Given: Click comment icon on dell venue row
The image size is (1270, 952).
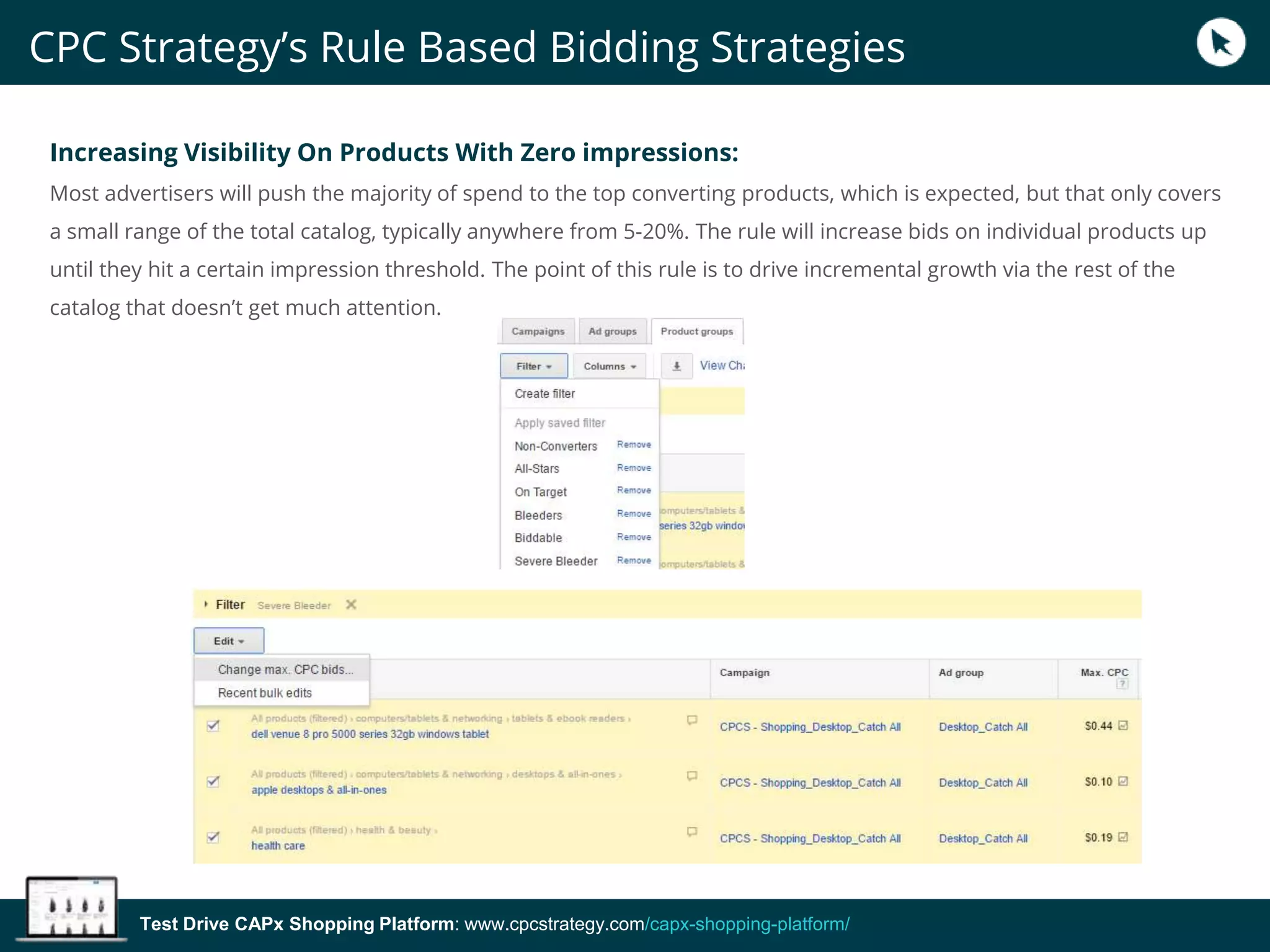Looking at the screenshot, I should pyautogui.click(x=692, y=720).
